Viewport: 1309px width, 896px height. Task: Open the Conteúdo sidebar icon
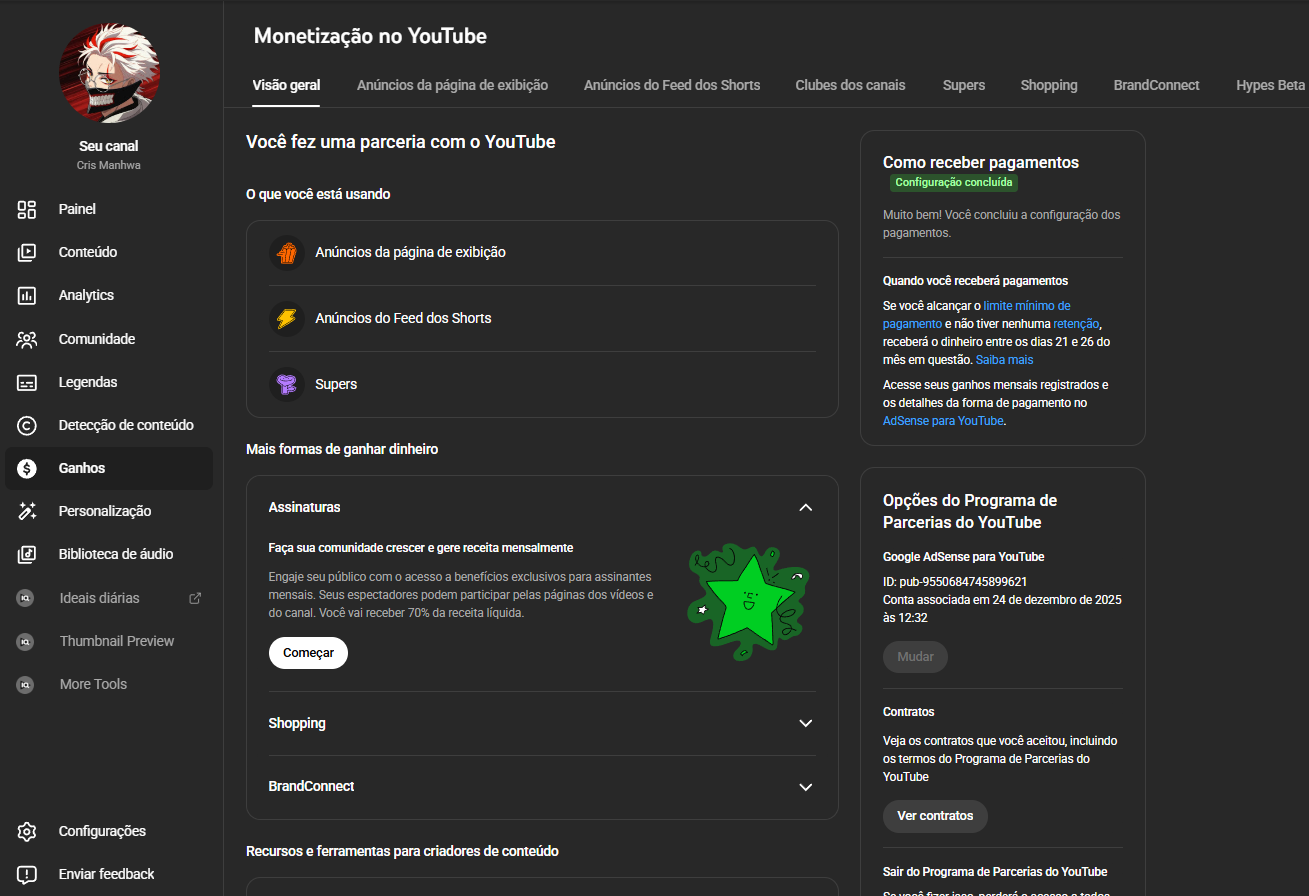pyautogui.click(x=27, y=252)
